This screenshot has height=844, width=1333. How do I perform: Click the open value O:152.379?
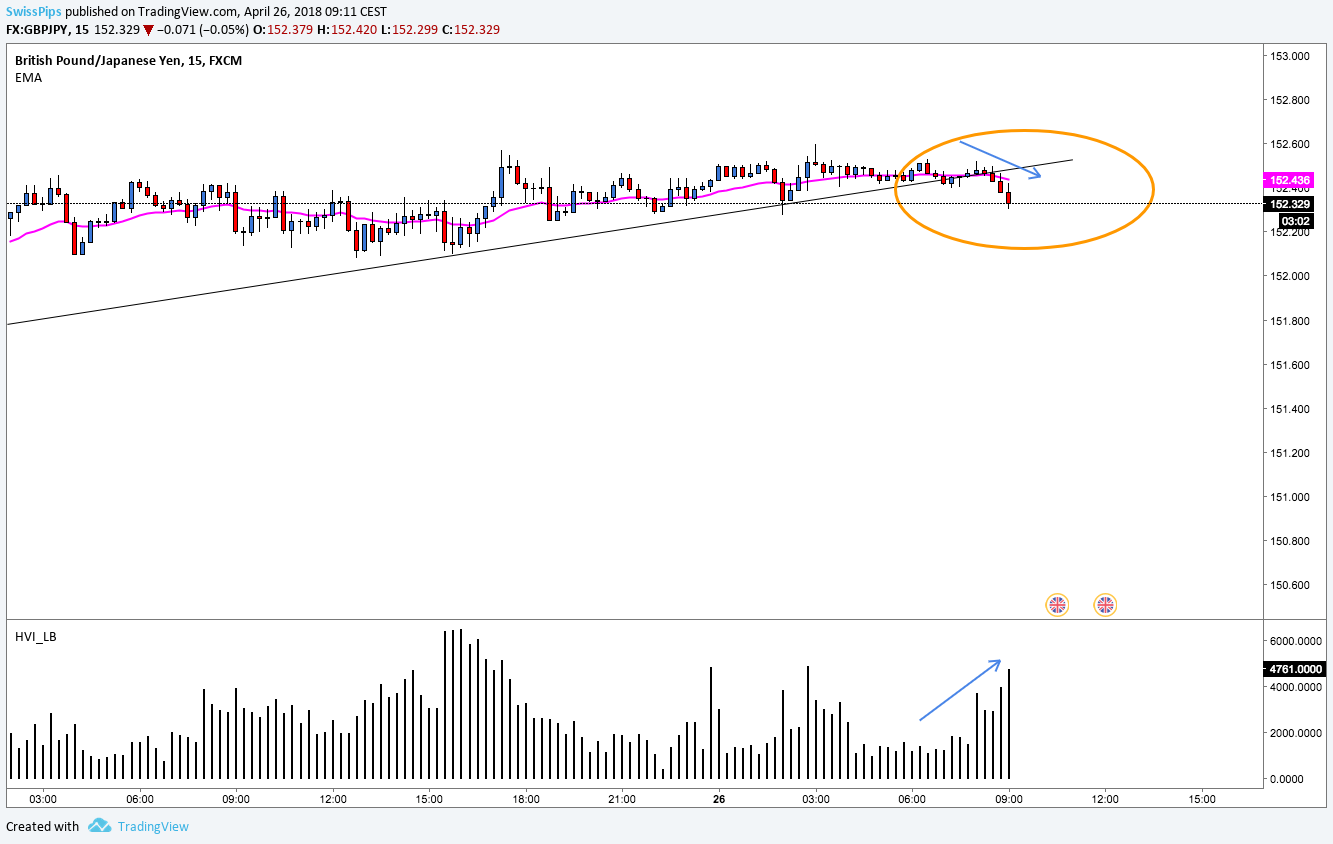pyautogui.click(x=281, y=30)
